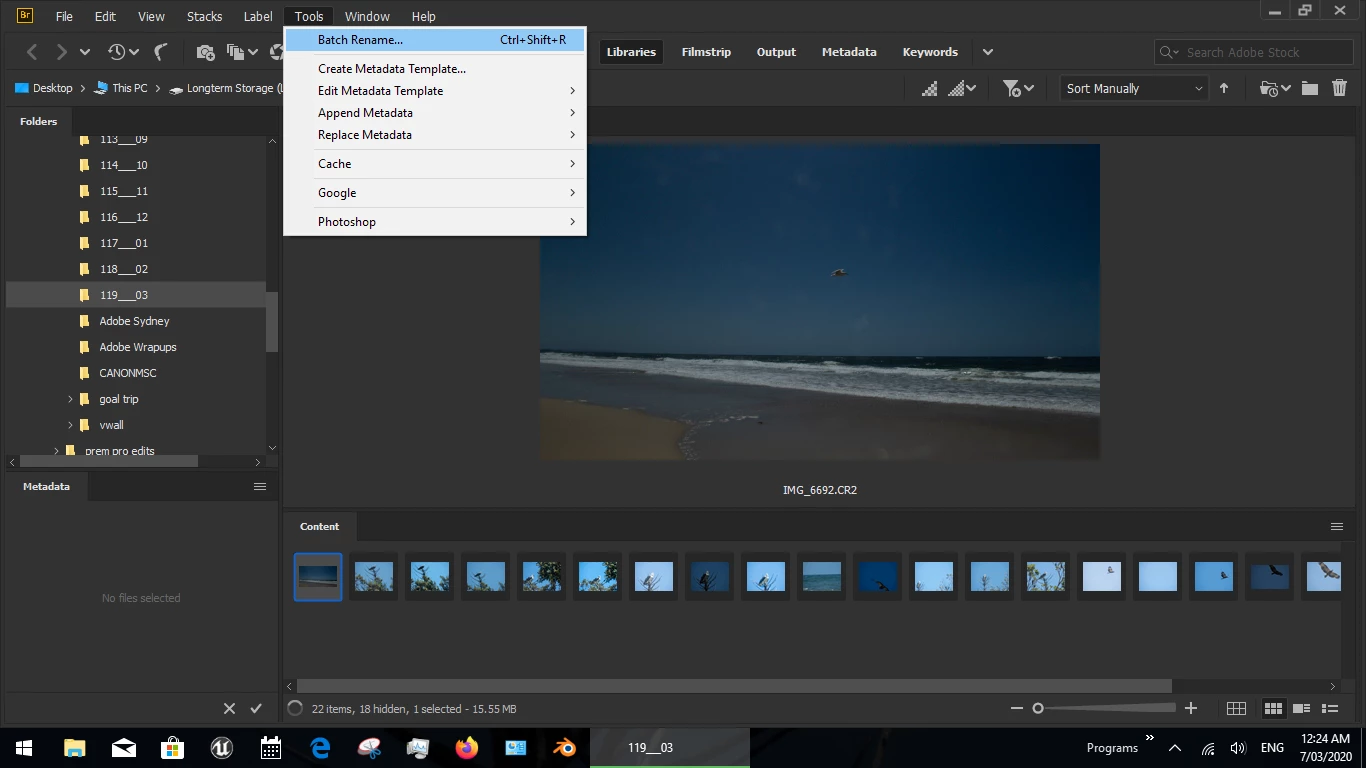This screenshot has width=1366, height=768.
Task: Cancel metadata changes X icon
Action: [229, 708]
